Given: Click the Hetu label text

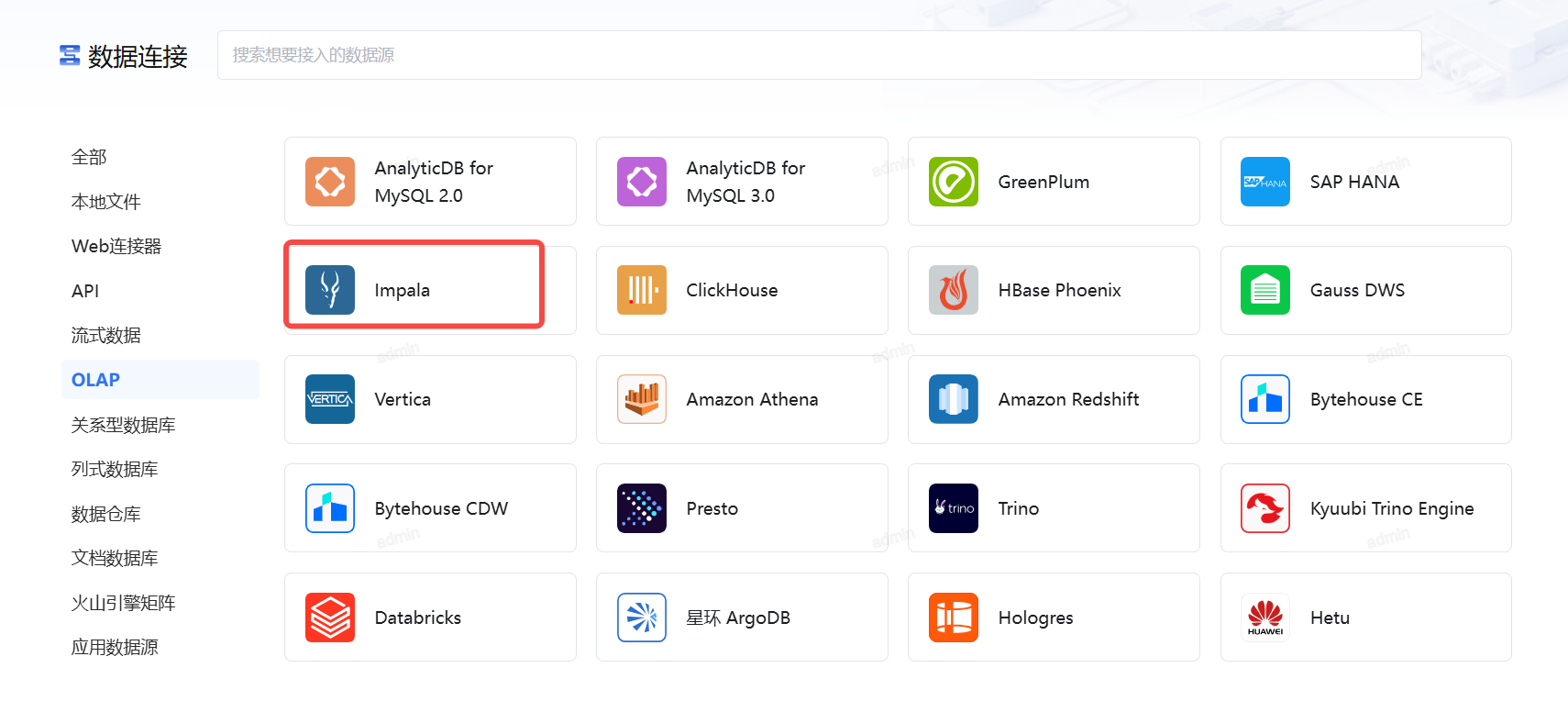Looking at the screenshot, I should [1330, 618].
